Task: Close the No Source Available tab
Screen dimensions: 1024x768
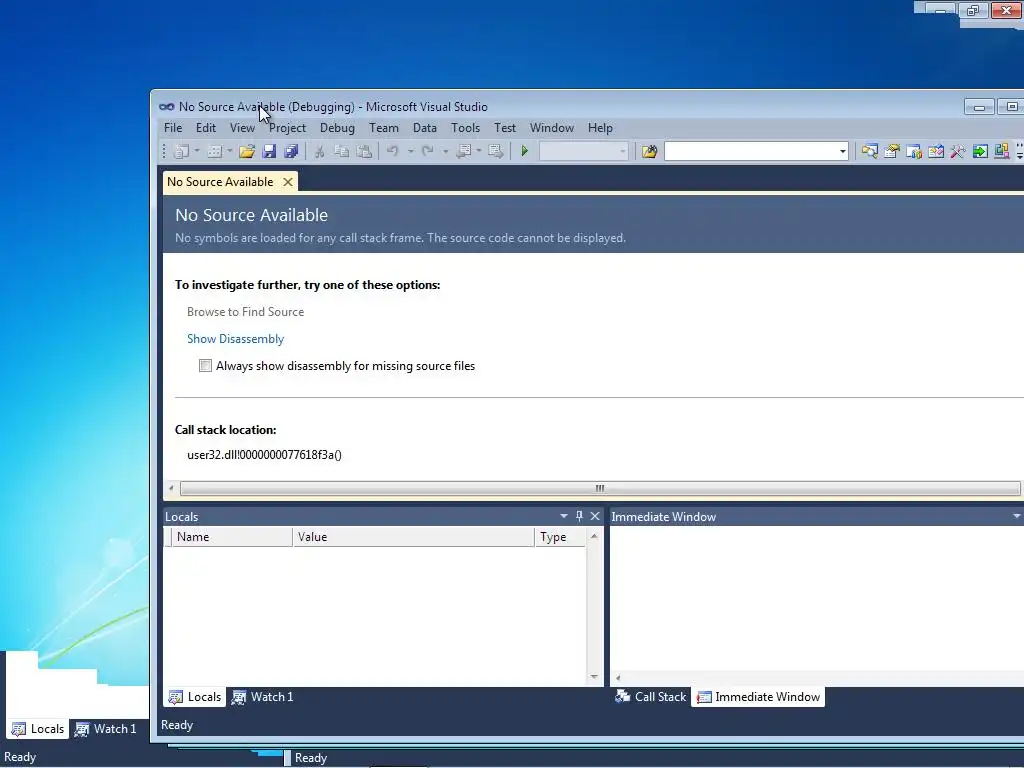Action: tap(287, 182)
